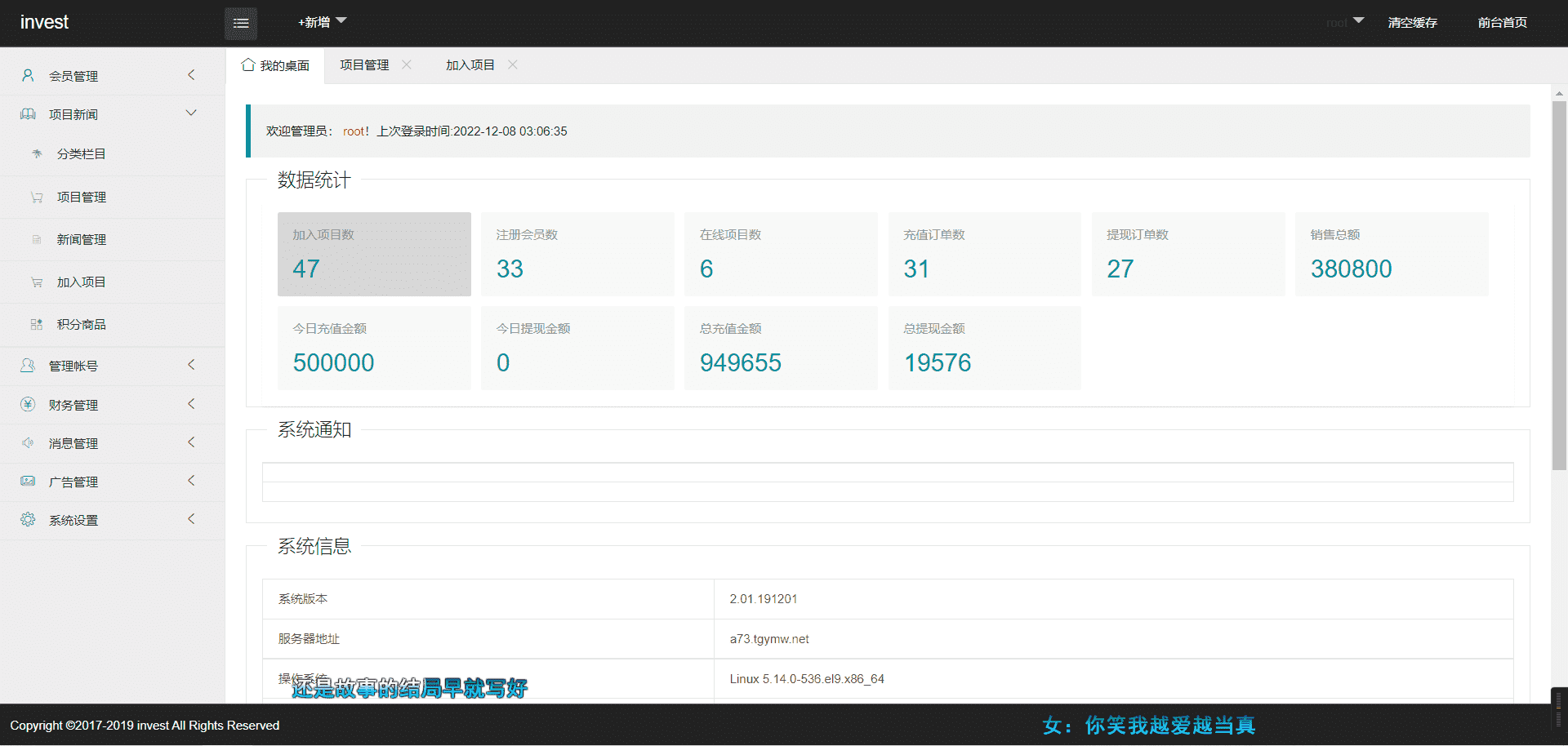Click the hamburger menu toggle icon
The width and height of the screenshot is (1568, 746).
pos(241,23)
